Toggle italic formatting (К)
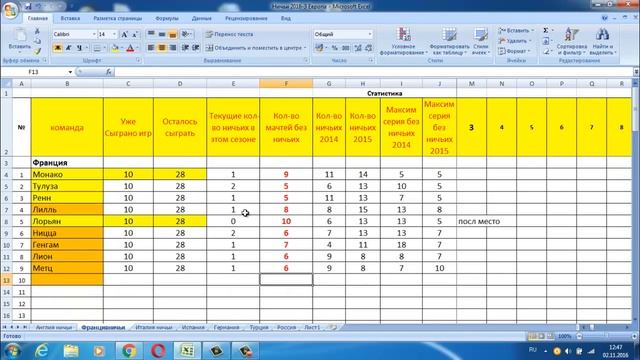 (69, 48)
